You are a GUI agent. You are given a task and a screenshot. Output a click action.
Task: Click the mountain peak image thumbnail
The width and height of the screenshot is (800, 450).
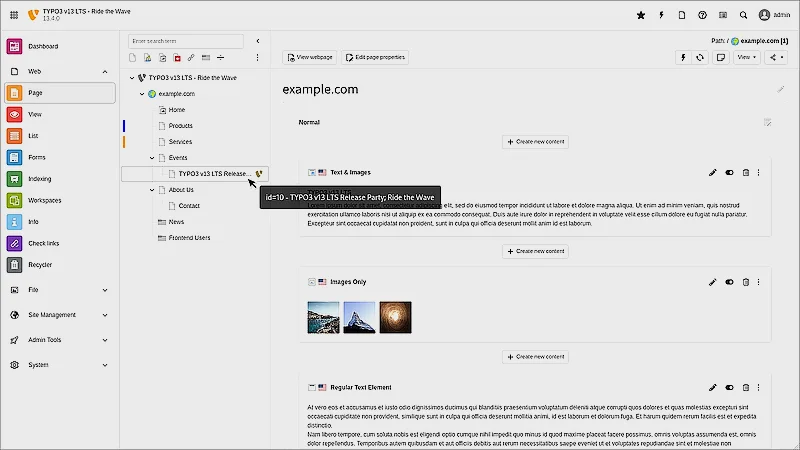[359, 317]
